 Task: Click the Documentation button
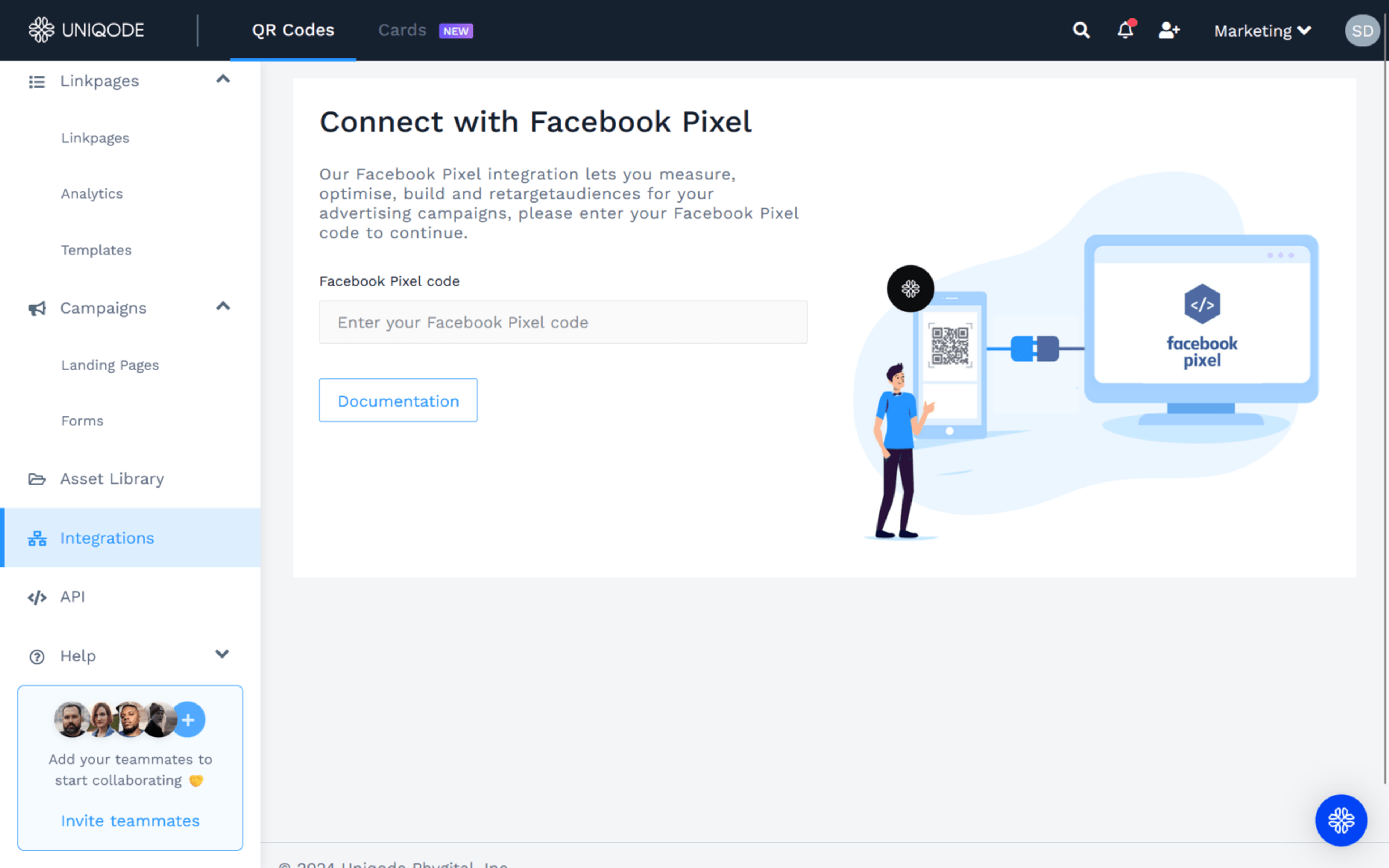coord(398,400)
